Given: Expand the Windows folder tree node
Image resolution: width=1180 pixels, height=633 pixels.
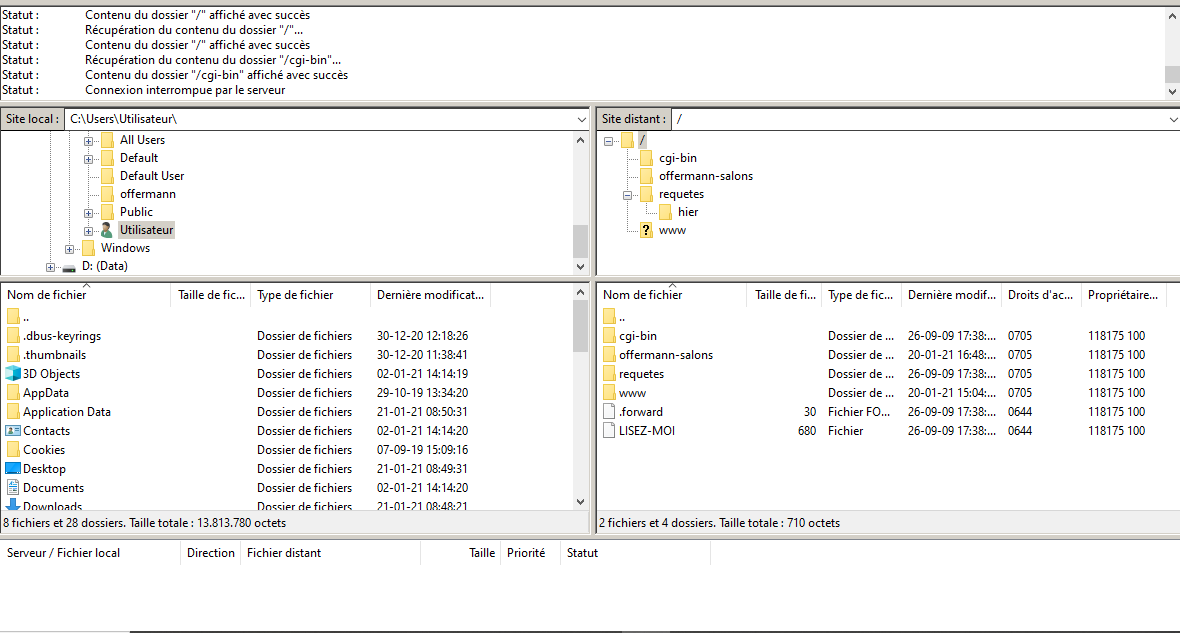Looking at the screenshot, I should tap(69, 249).
